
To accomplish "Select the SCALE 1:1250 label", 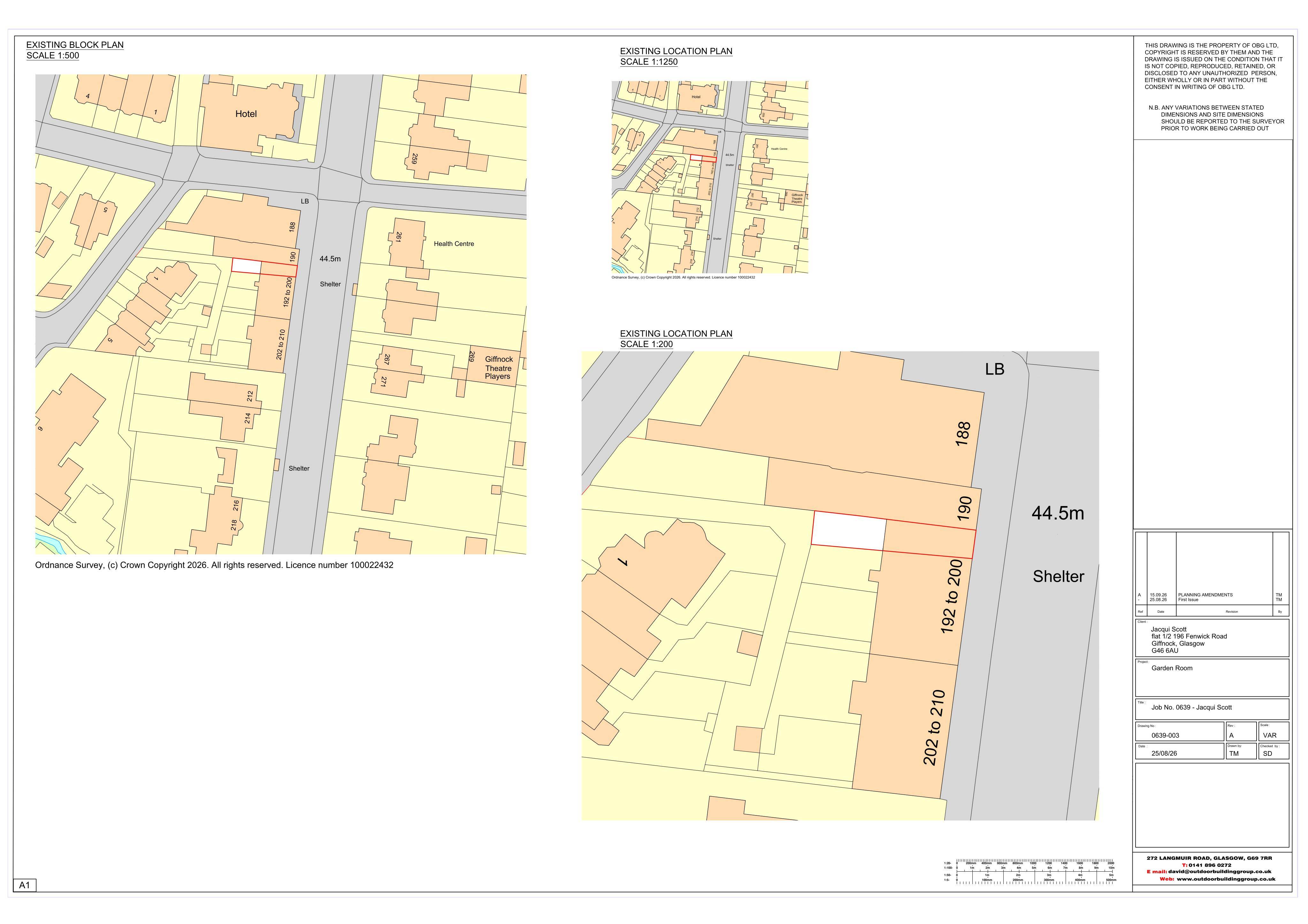I will [649, 62].
